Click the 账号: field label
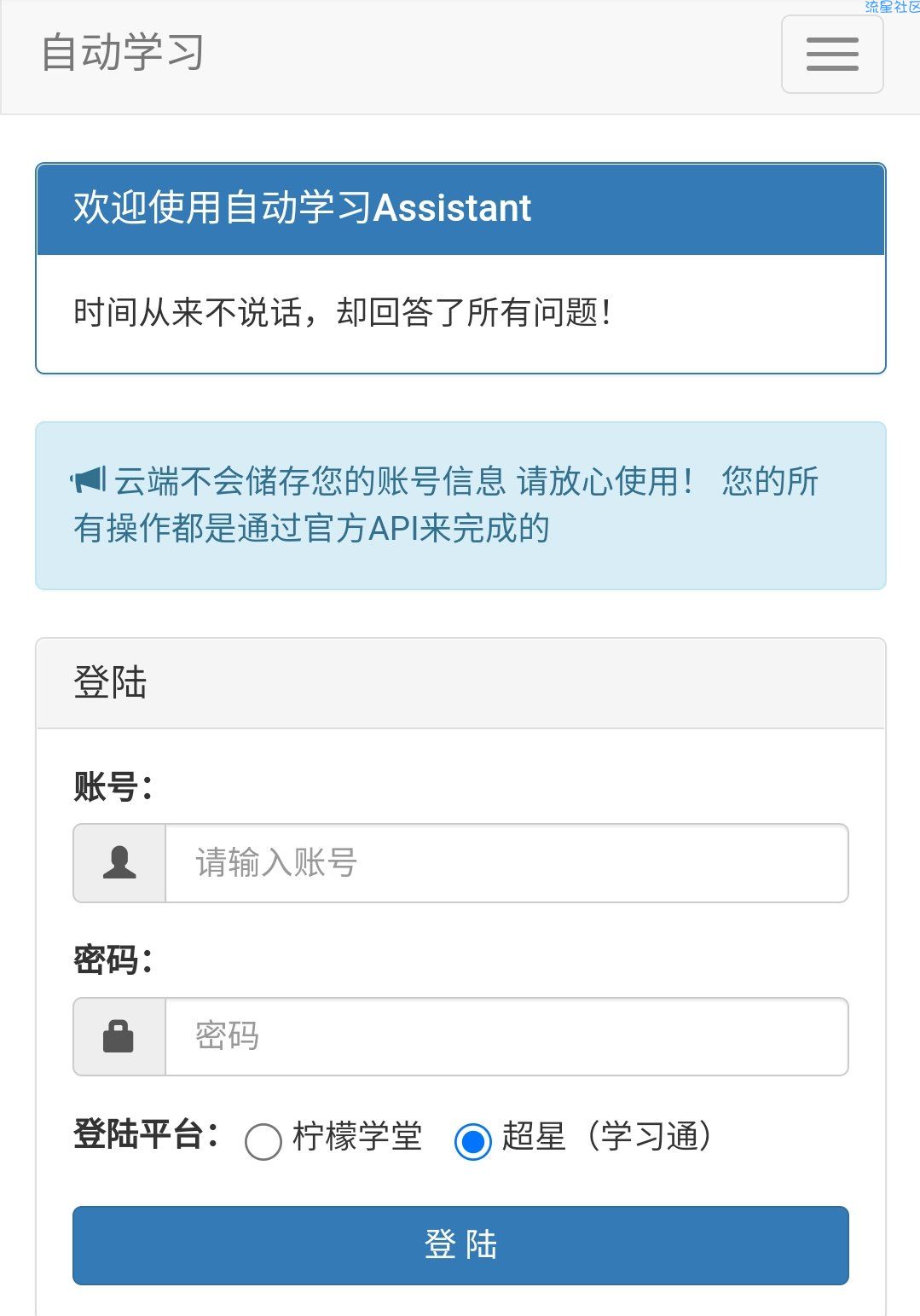 coord(113,786)
